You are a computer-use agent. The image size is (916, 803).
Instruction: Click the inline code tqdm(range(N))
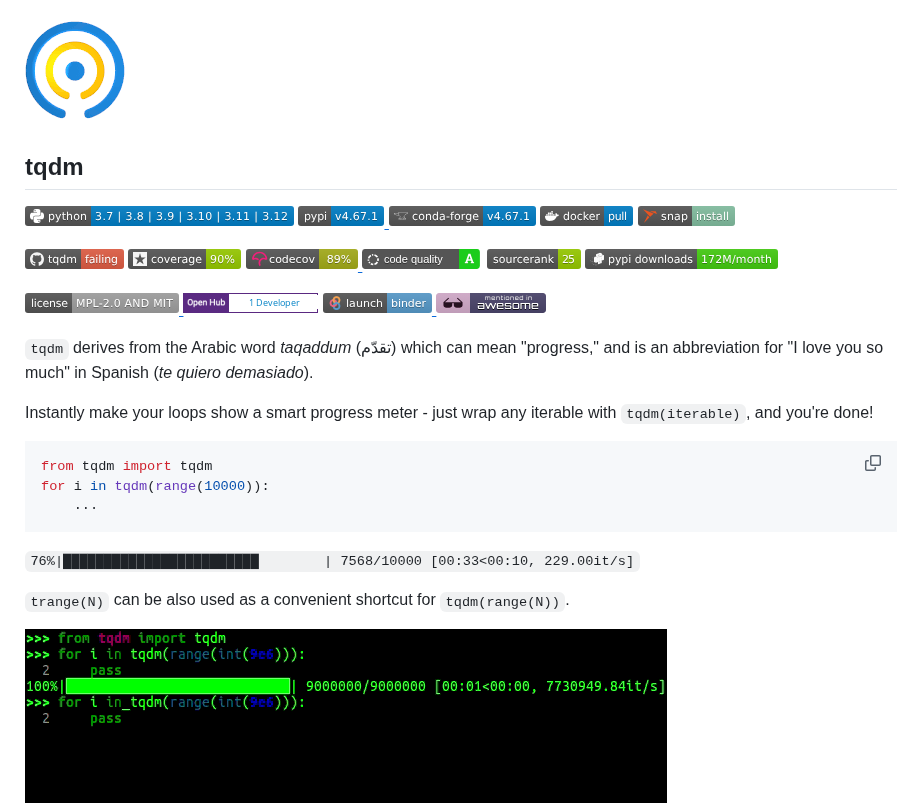[502, 602]
